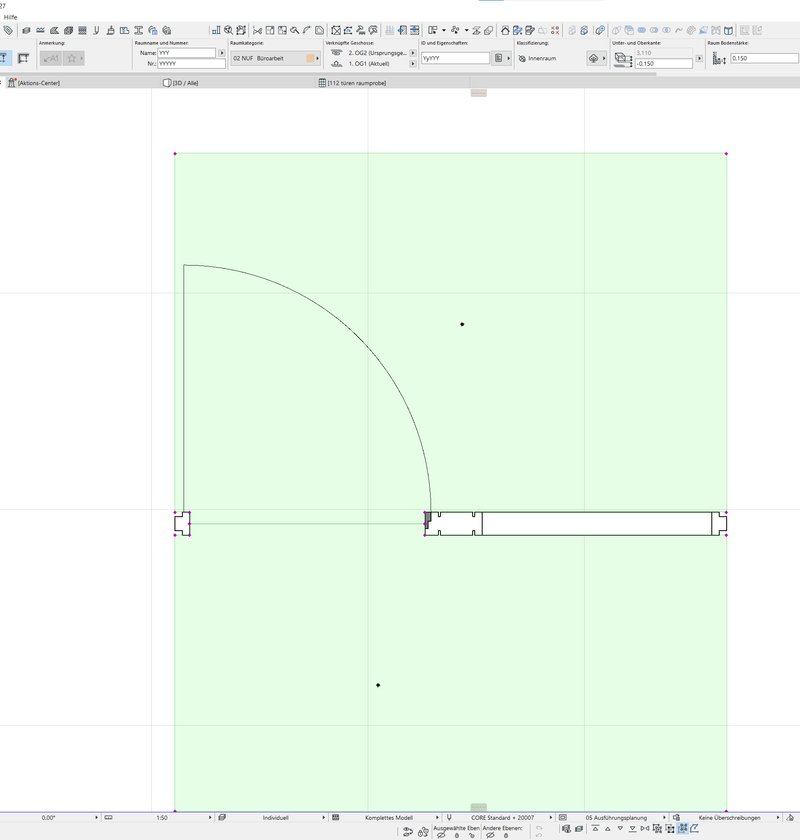
Task: Toggle lock icon under Andere Ebenen
Action: [506, 836]
